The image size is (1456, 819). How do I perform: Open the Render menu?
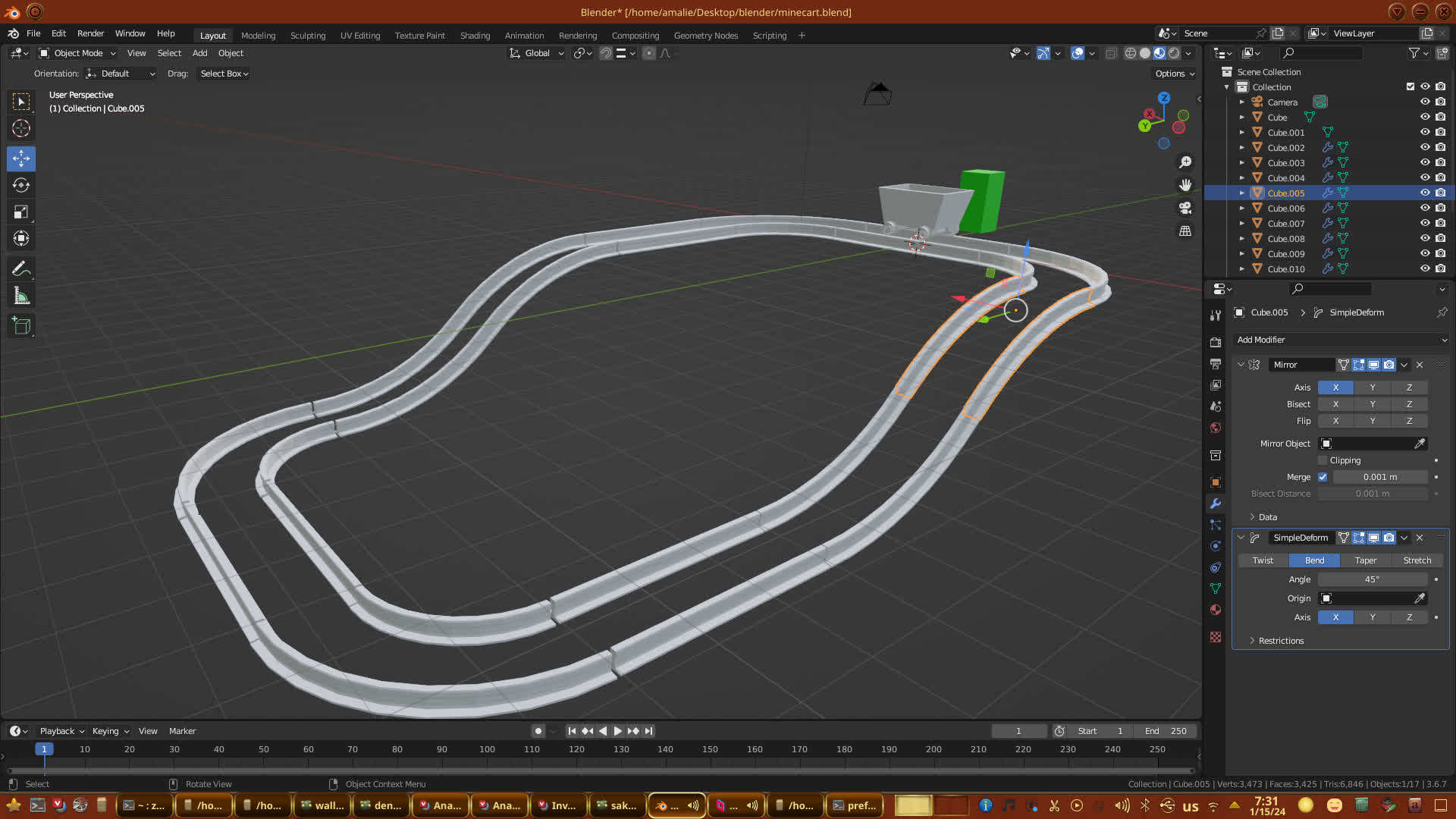pyautogui.click(x=90, y=33)
